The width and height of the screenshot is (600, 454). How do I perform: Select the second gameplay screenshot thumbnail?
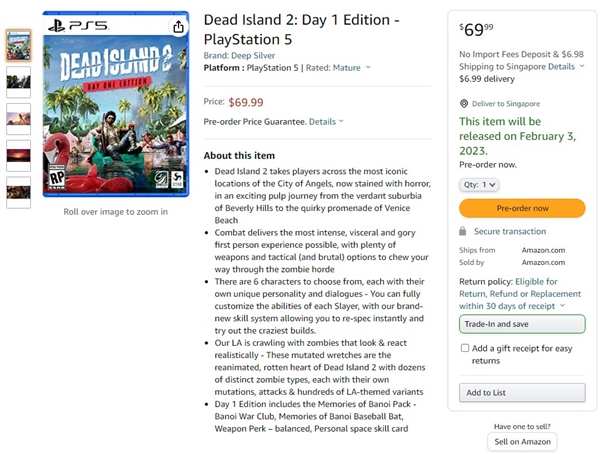[18, 82]
